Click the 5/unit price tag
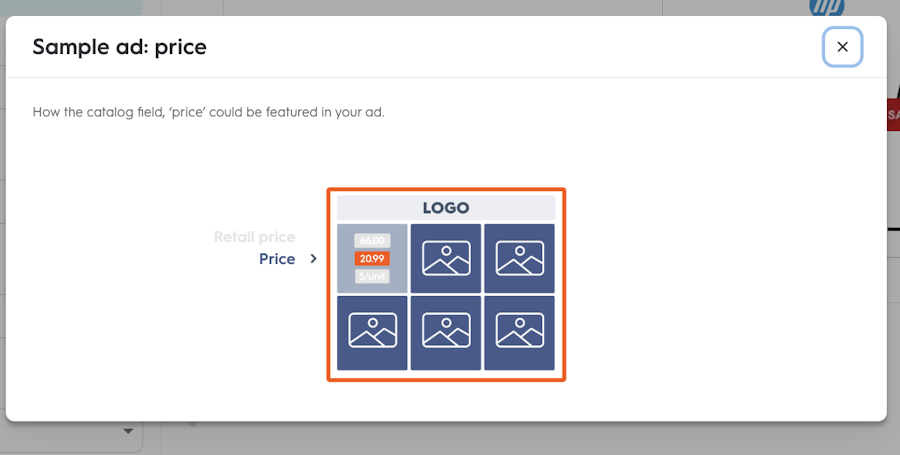This screenshot has width=900, height=455. [372, 277]
